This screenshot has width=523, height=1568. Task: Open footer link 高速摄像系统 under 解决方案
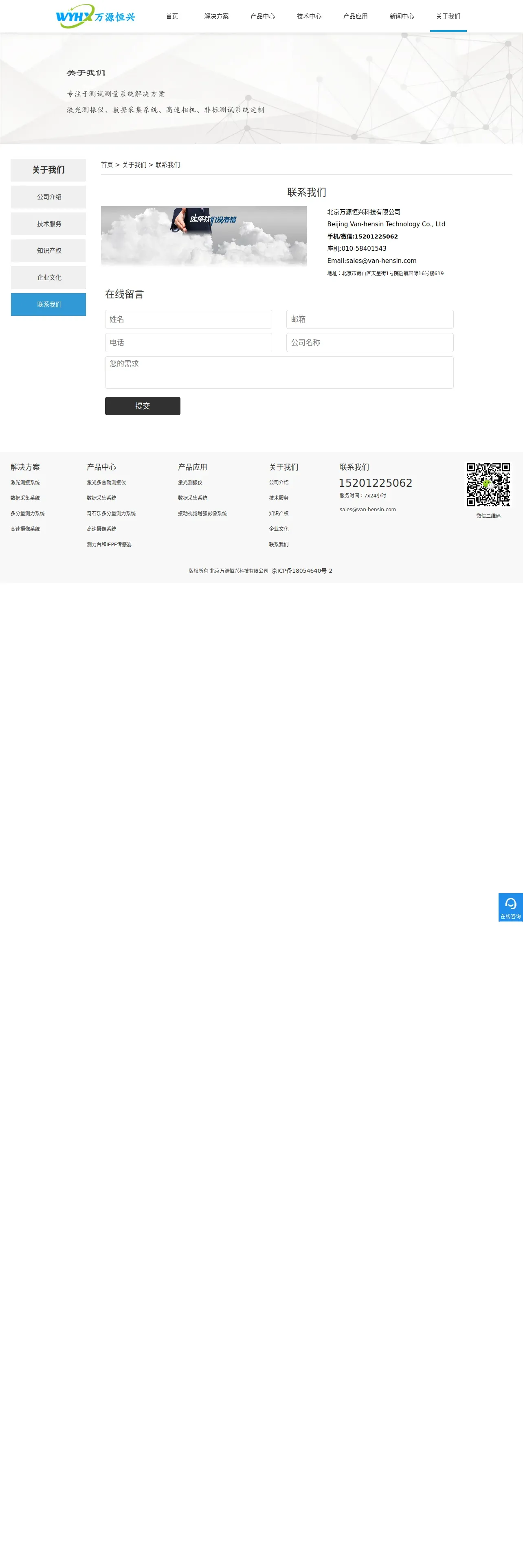click(x=25, y=529)
